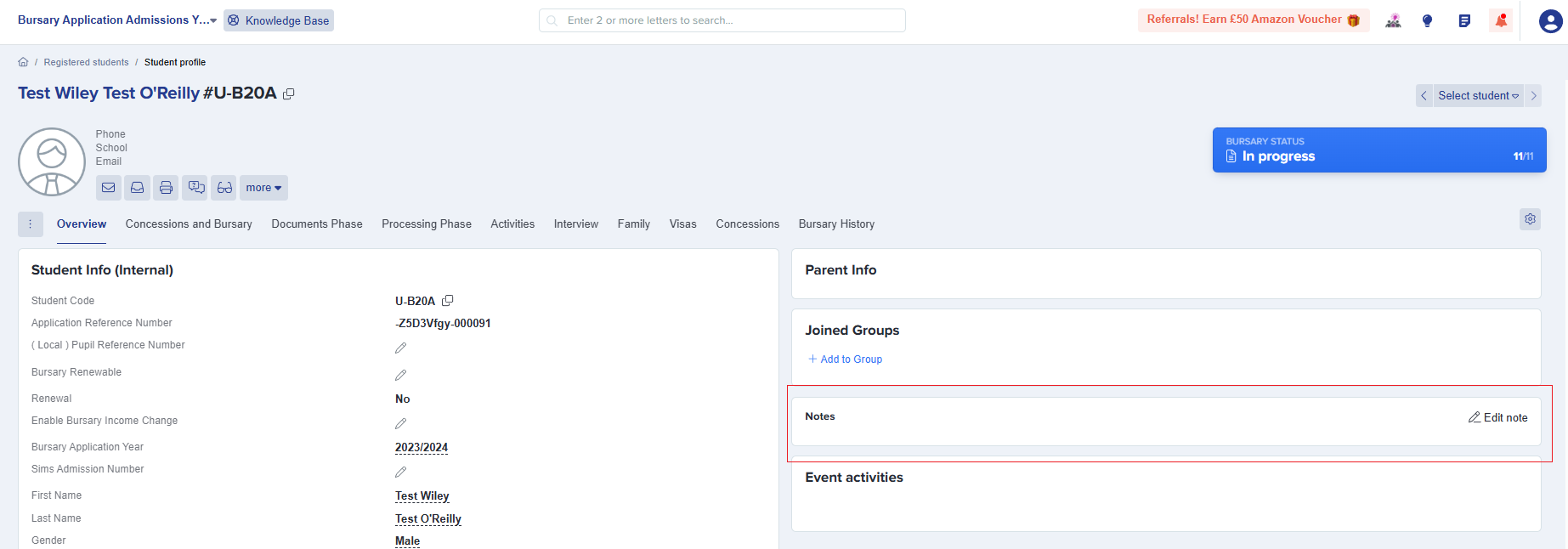Focus the top search input field

(x=722, y=20)
